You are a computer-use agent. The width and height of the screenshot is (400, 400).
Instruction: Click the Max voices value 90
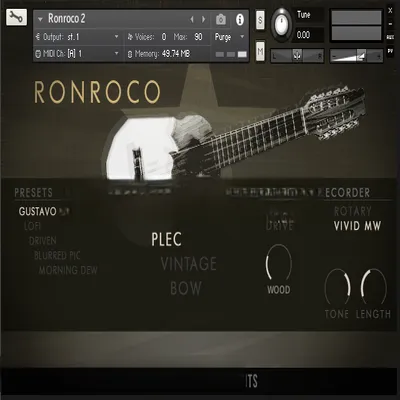pos(198,37)
